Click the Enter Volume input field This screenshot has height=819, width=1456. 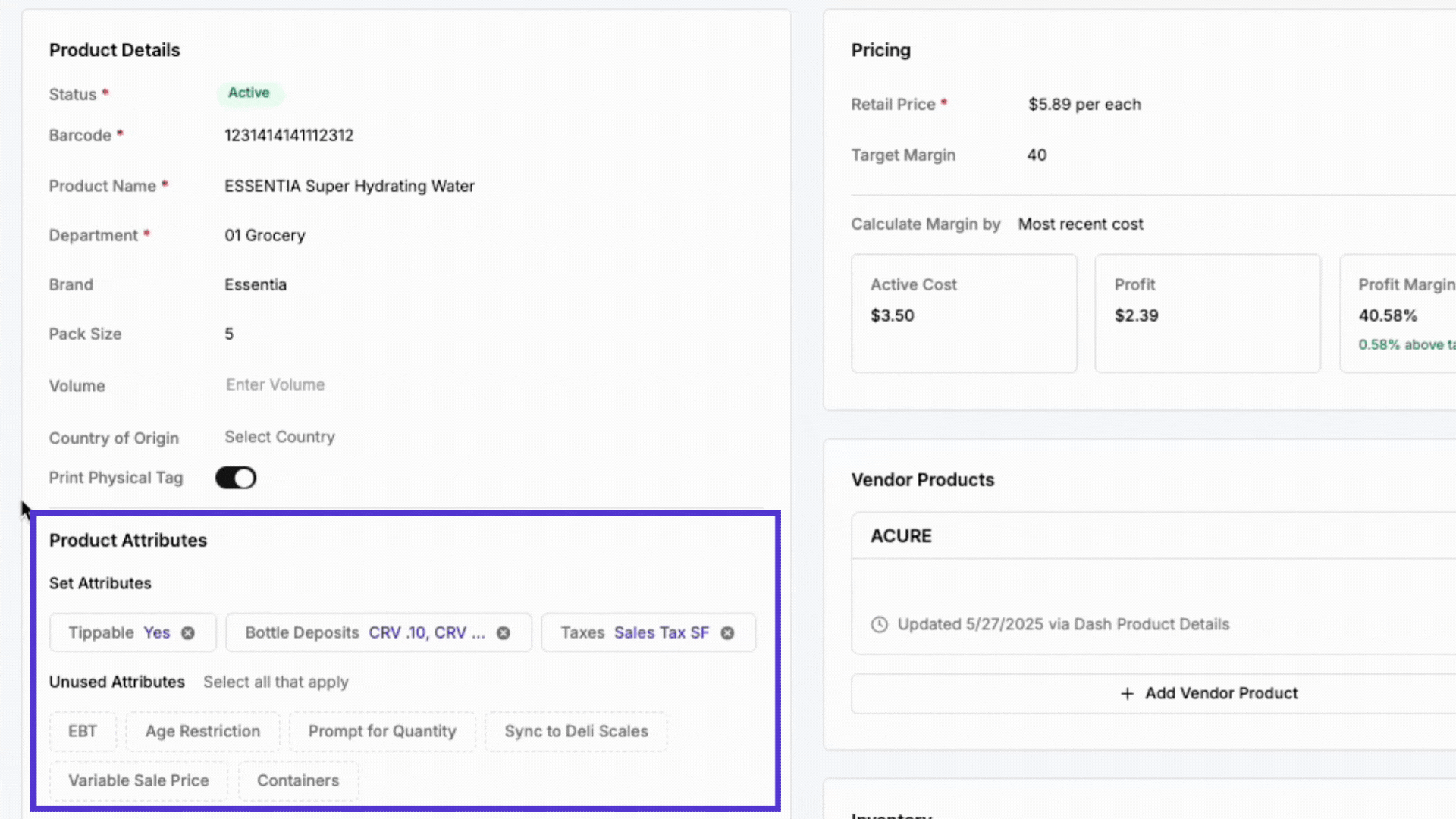pos(275,384)
